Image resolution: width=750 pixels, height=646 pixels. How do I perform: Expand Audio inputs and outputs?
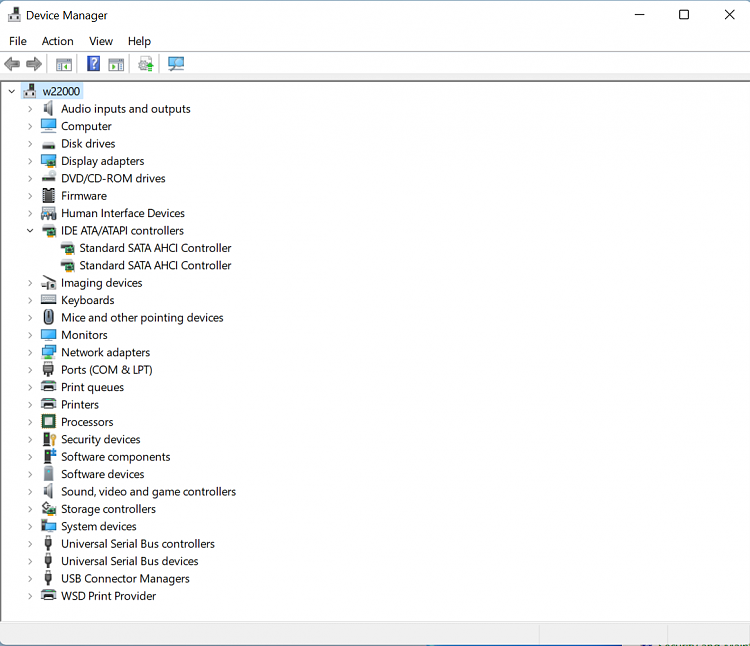tap(30, 109)
